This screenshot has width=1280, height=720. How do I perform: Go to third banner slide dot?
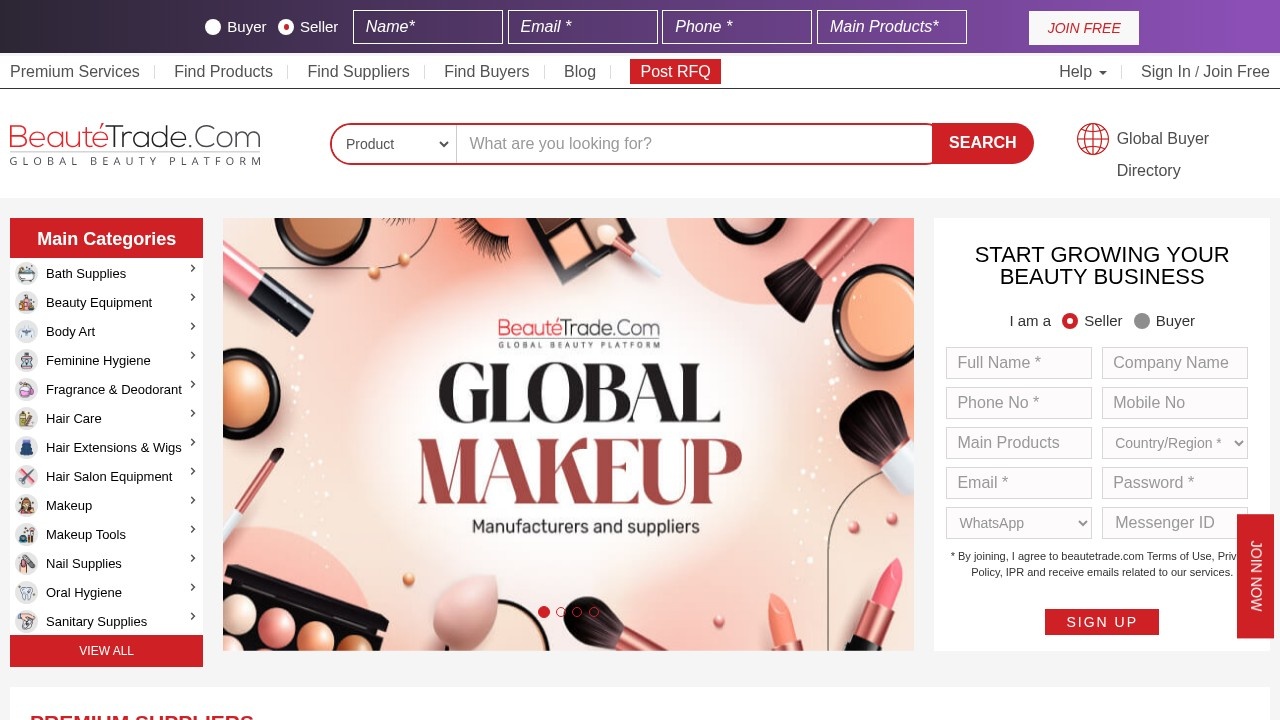click(577, 612)
